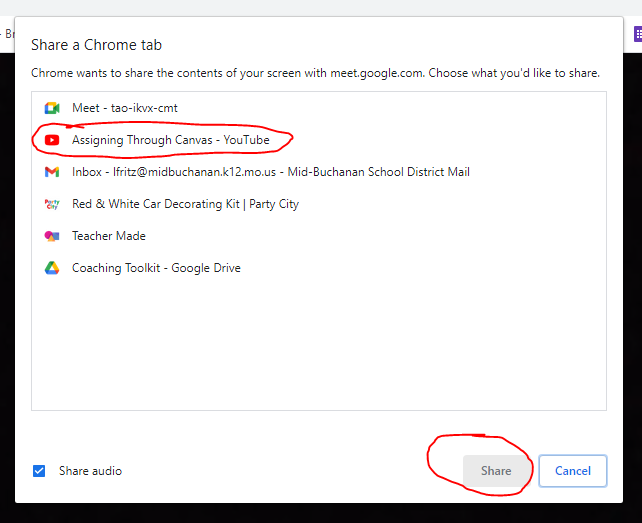Click the Google Meet camera icon
Image resolution: width=642 pixels, height=523 pixels.
click(x=52, y=108)
